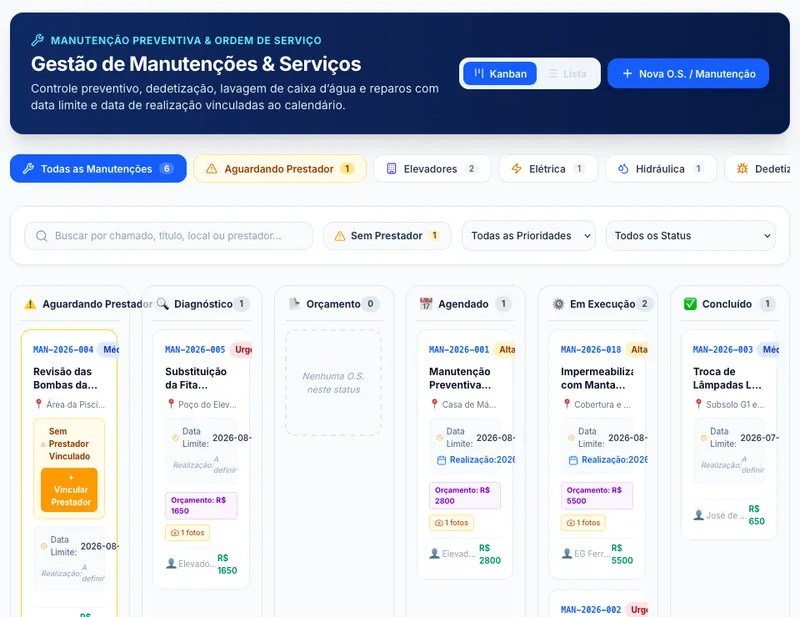800x617 pixels.
Task: Open Aguardando Prestador filter tab
Action: click(x=280, y=168)
